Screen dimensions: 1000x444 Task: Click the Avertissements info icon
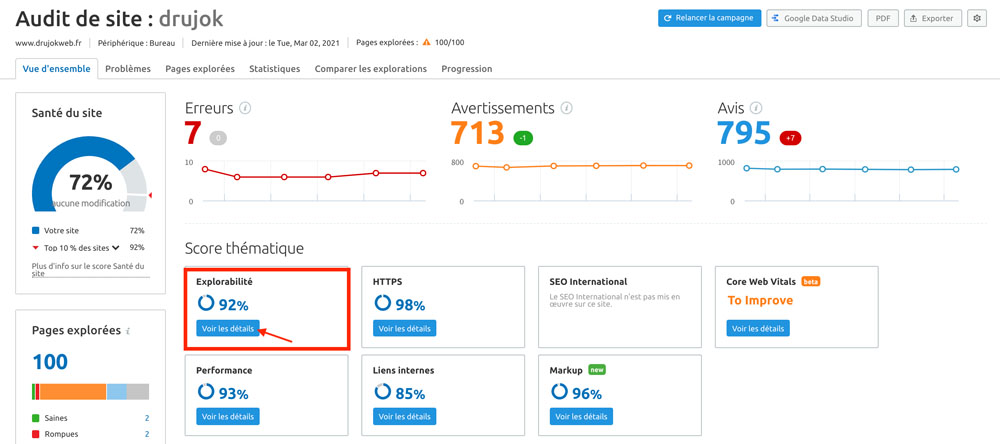click(566, 108)
